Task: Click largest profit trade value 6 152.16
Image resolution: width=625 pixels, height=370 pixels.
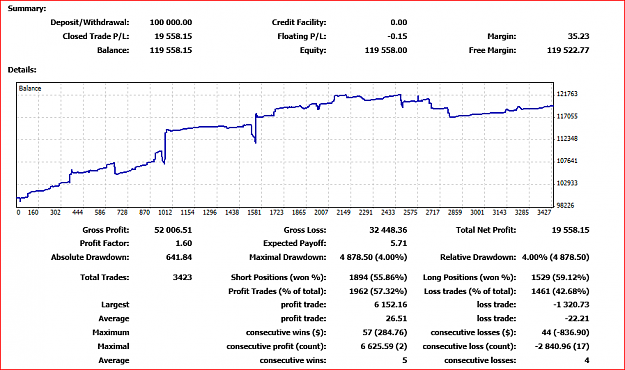Action: click(x=391, y=305)
